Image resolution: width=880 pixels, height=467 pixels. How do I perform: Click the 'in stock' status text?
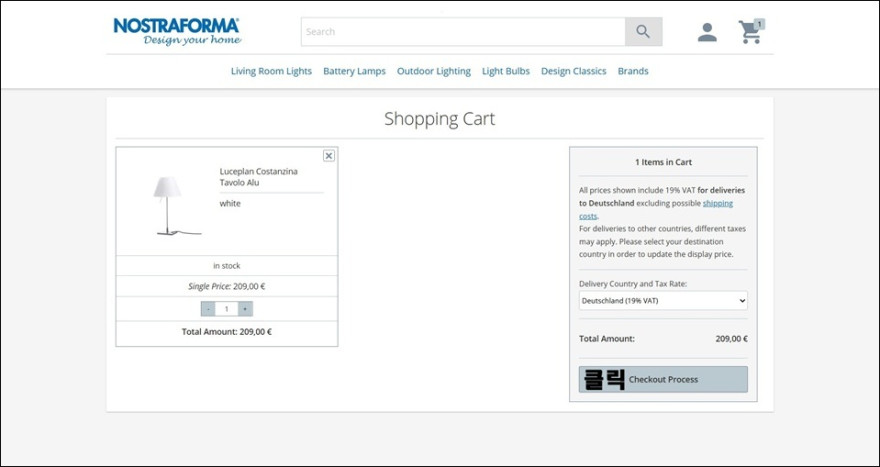227,265
